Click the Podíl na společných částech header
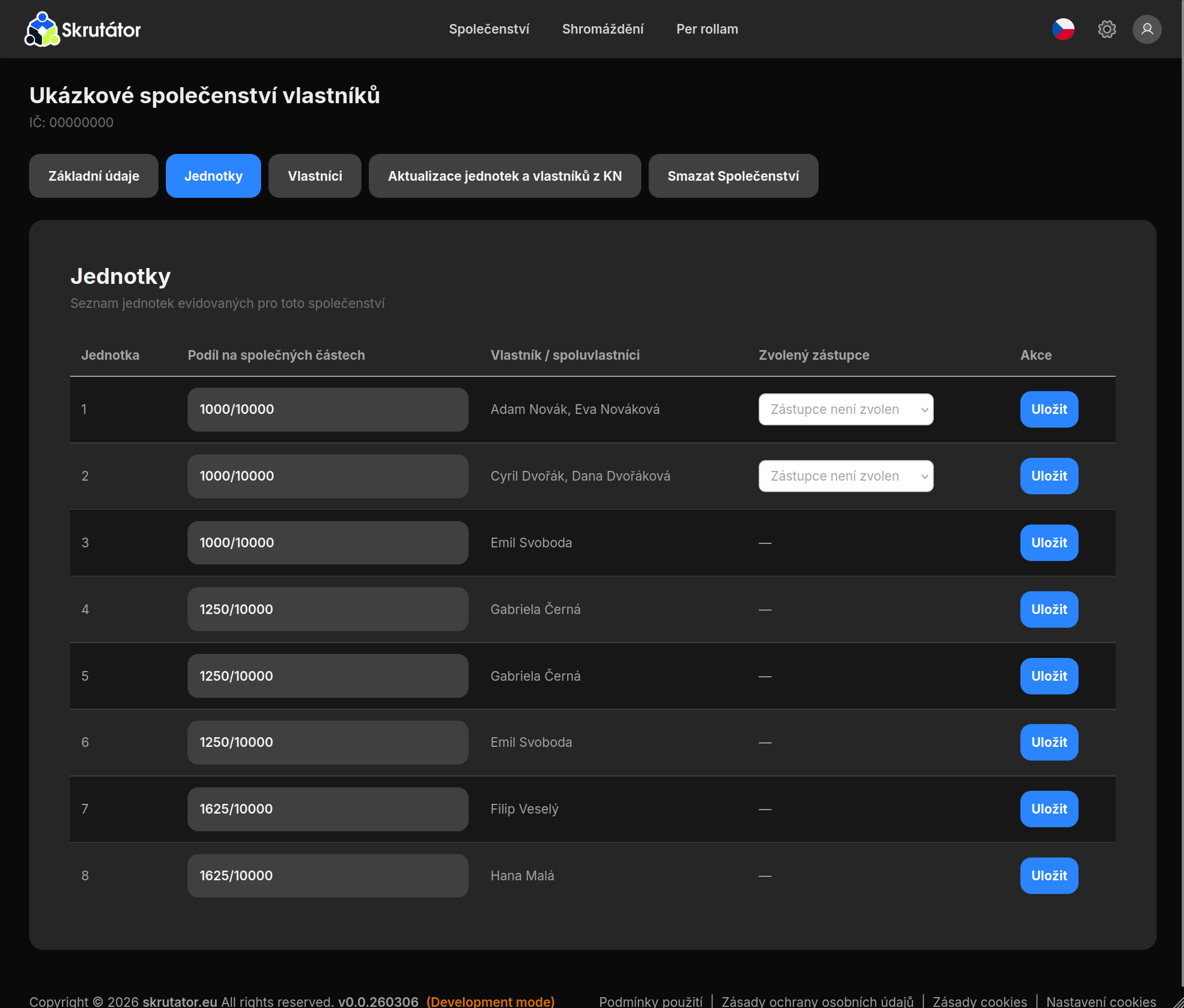The width and height of the screenshot is (1184, 1008). click(x=276, y=355)
